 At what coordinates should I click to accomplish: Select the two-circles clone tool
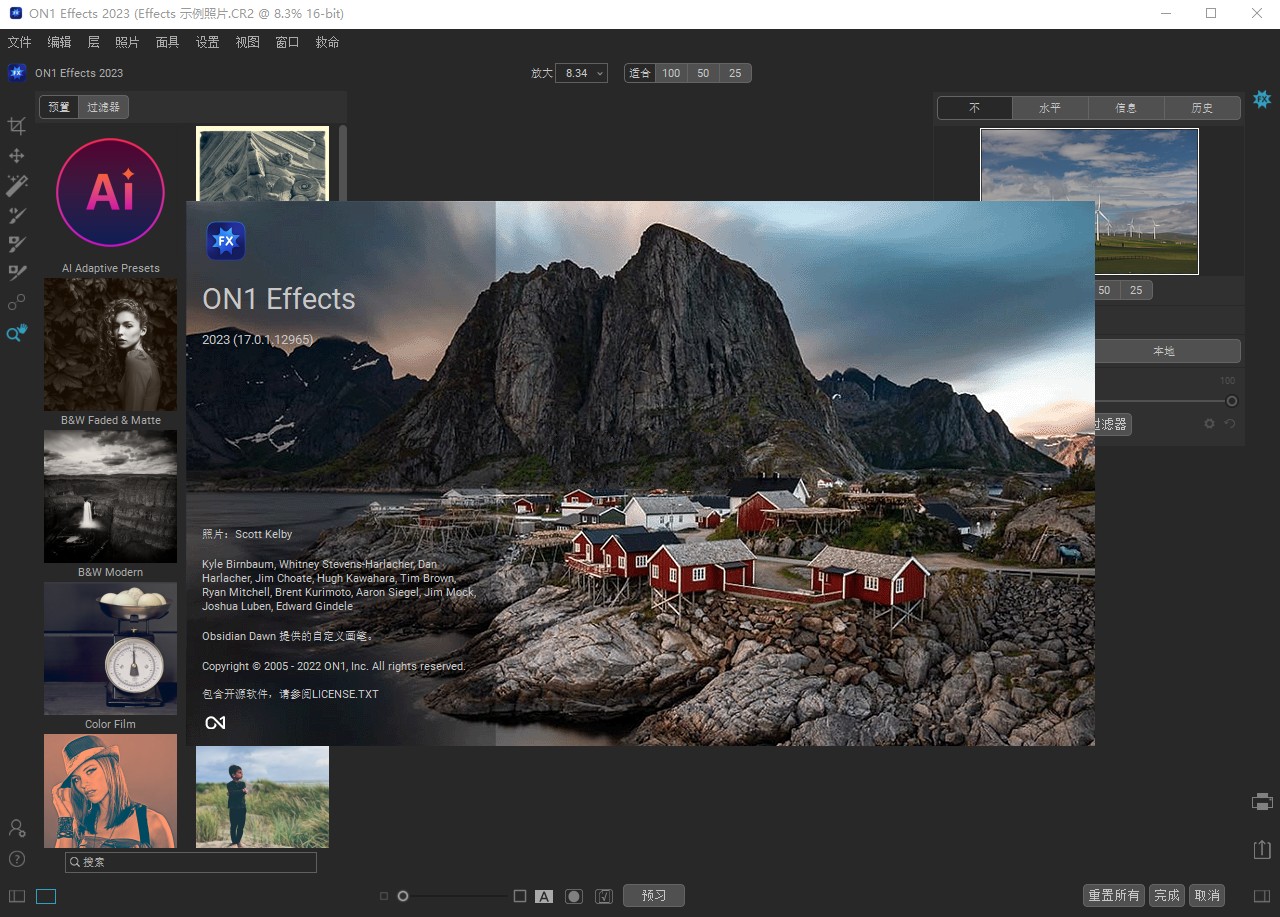17,303
